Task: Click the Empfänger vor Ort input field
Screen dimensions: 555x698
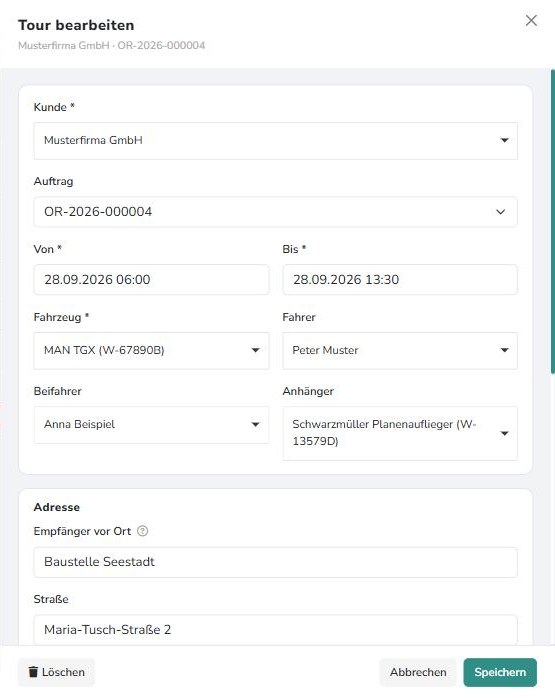Action: 275,562
